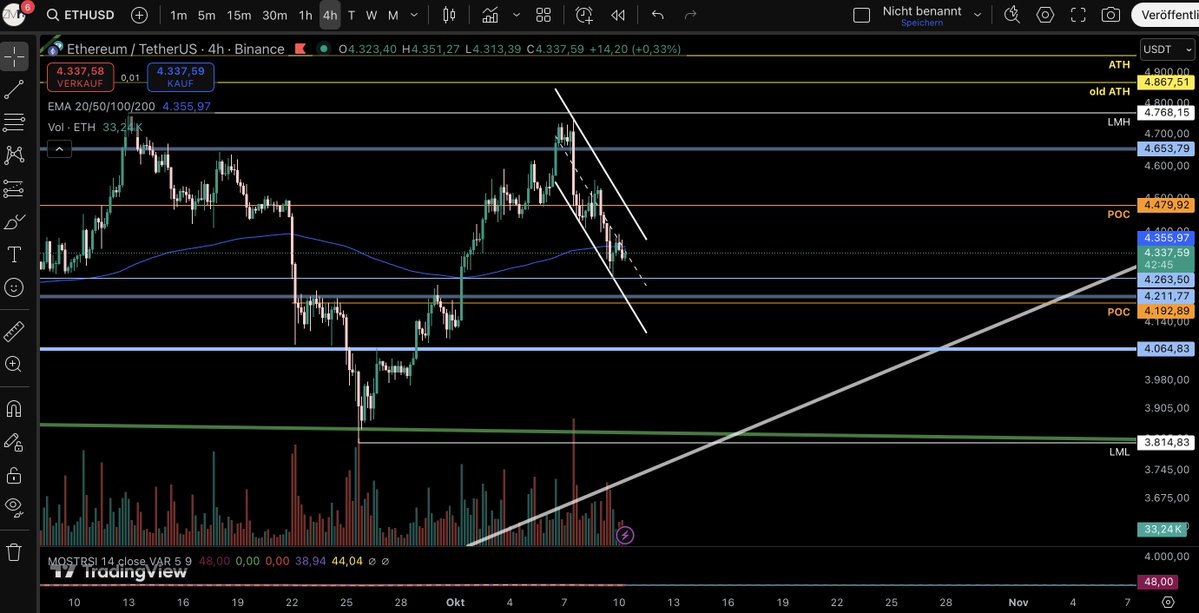This screenshot has height=613, width=1199.
Task: Click the blue 4.064,83 level price label
Action: (x=1166, y=349)
